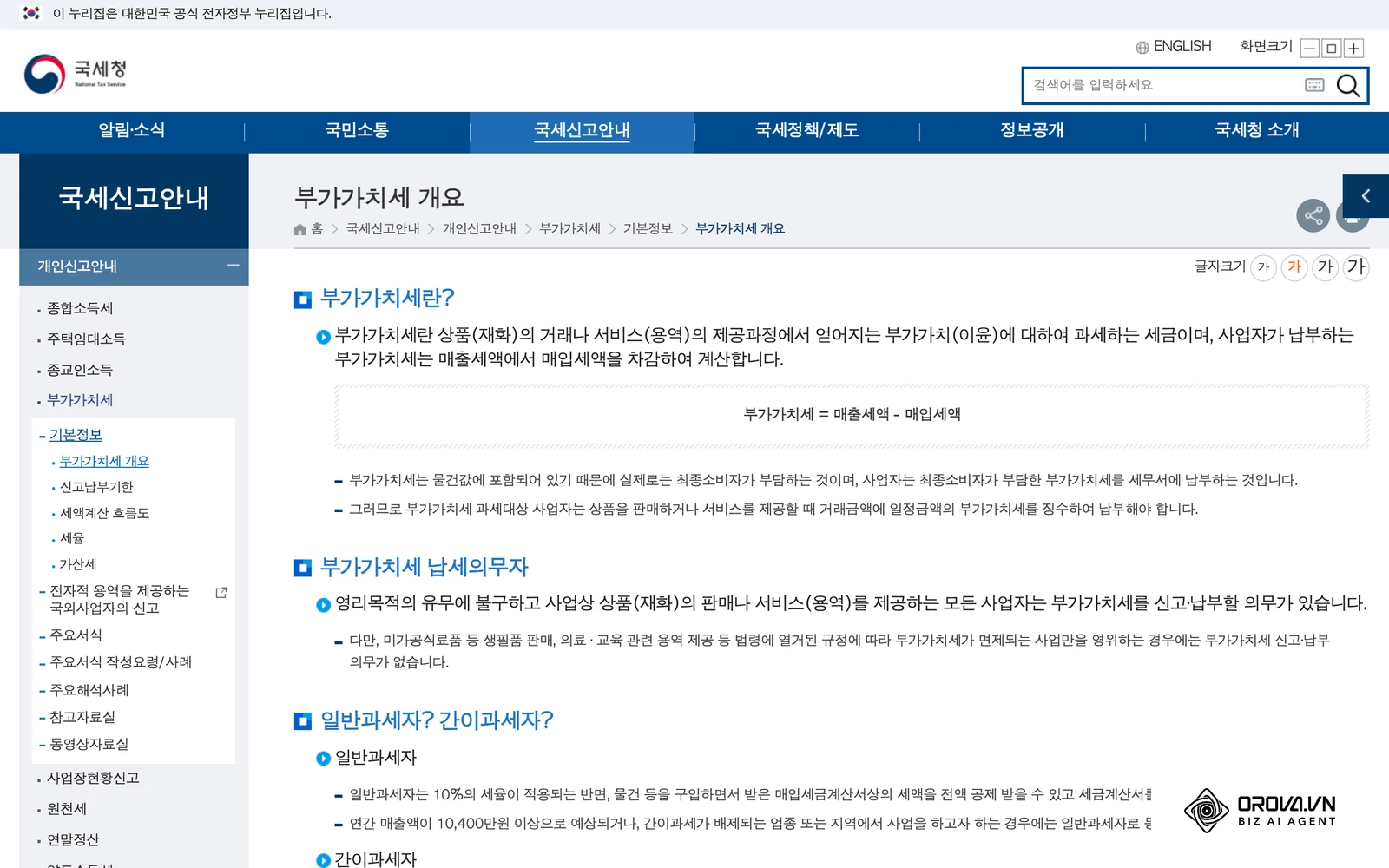Select the orange medium font size 가
The width and height of the screenshot is (1389, 868).
click(x=1294, y=267)
